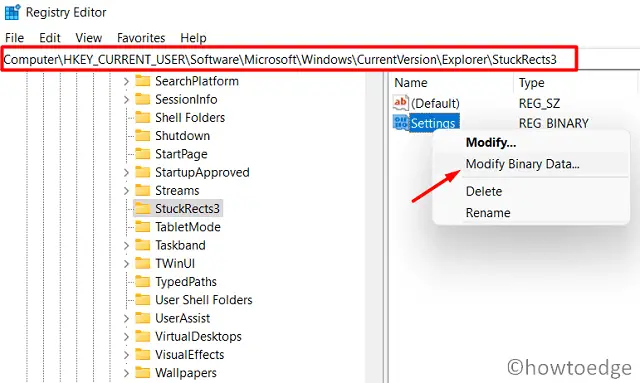This screenshot has height=383, width=640.
Task: Expand the VirtualDesktops key
Action: [x=126, y=337]
